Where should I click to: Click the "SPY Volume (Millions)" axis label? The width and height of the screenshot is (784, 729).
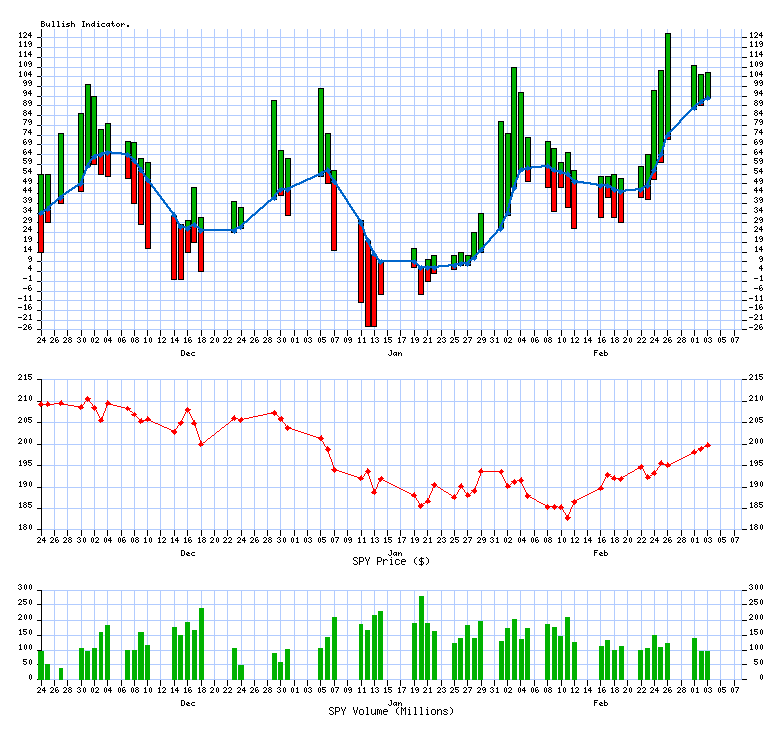tap(391, 711)
